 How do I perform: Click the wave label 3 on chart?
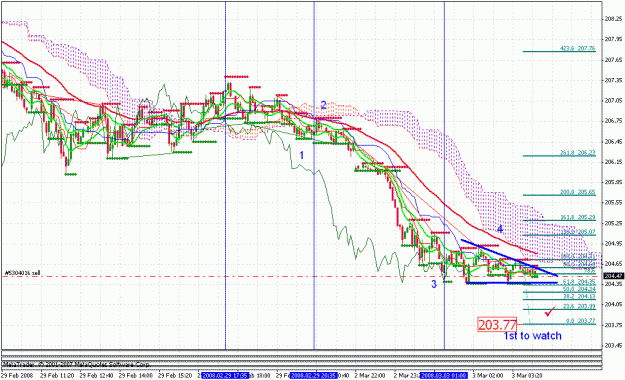pos(434,284)
